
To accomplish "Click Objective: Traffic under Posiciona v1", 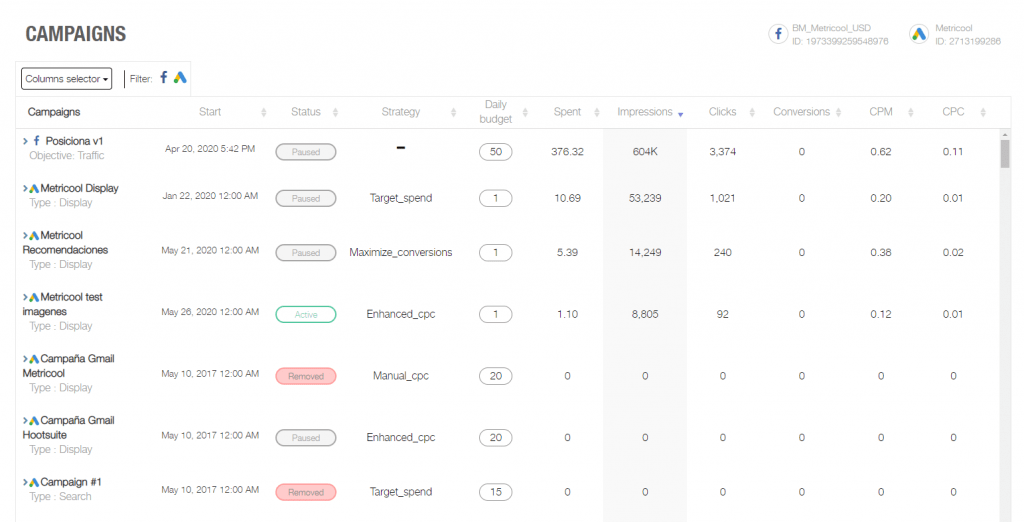I will pyautogui.click(x=67, y=155).
